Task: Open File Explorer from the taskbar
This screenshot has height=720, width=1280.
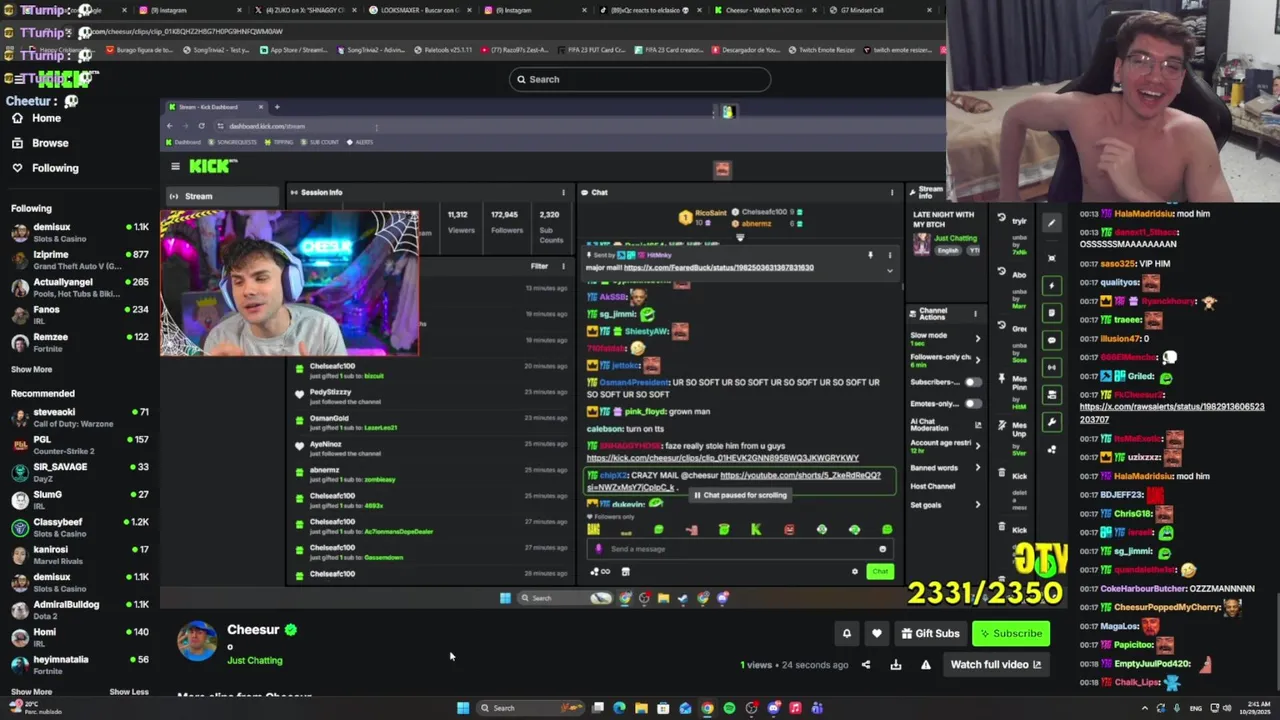Action: [641, 708]
